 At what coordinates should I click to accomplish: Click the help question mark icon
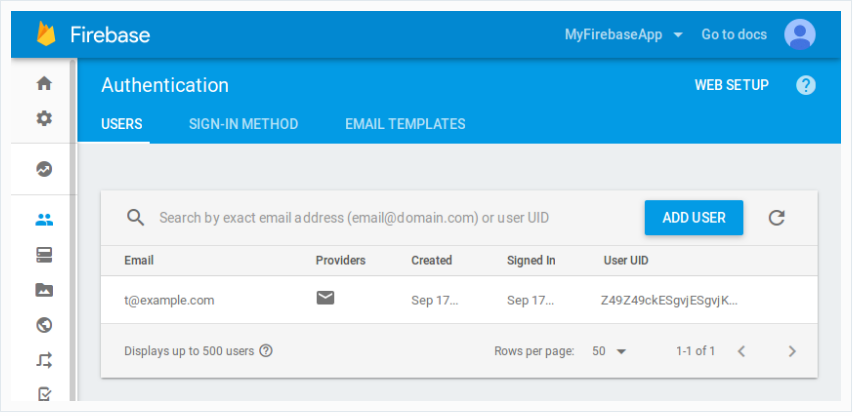[805, 85]
